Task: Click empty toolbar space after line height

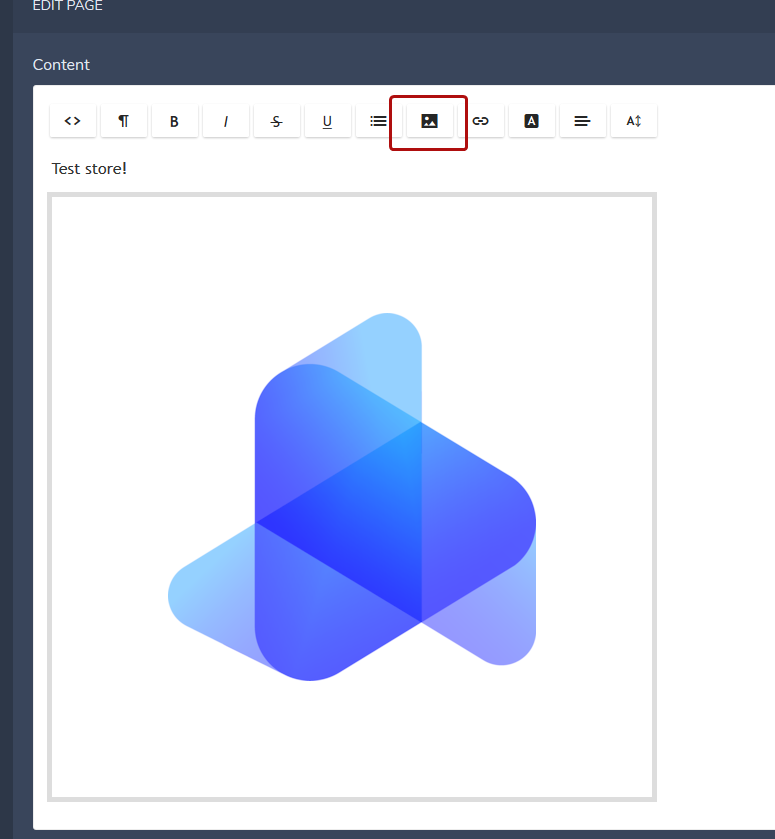Action: pyautogui.click(x=715, y=121)
